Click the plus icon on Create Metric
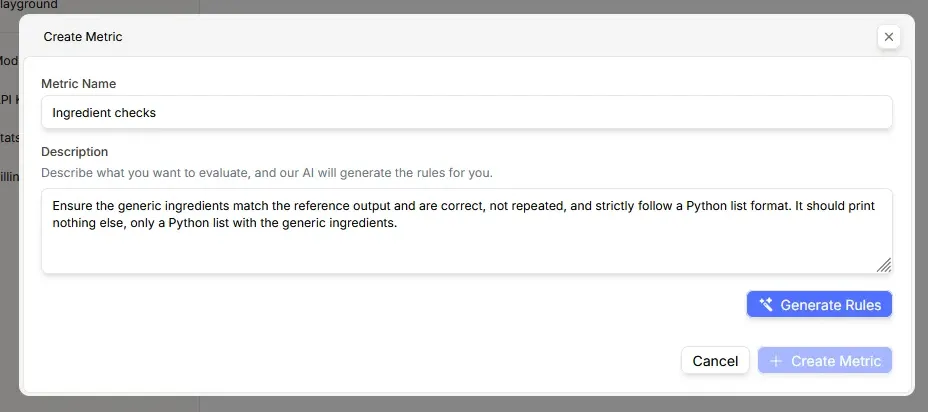The width and height of the screenshot is (928, 412). (x=776, y=361)
